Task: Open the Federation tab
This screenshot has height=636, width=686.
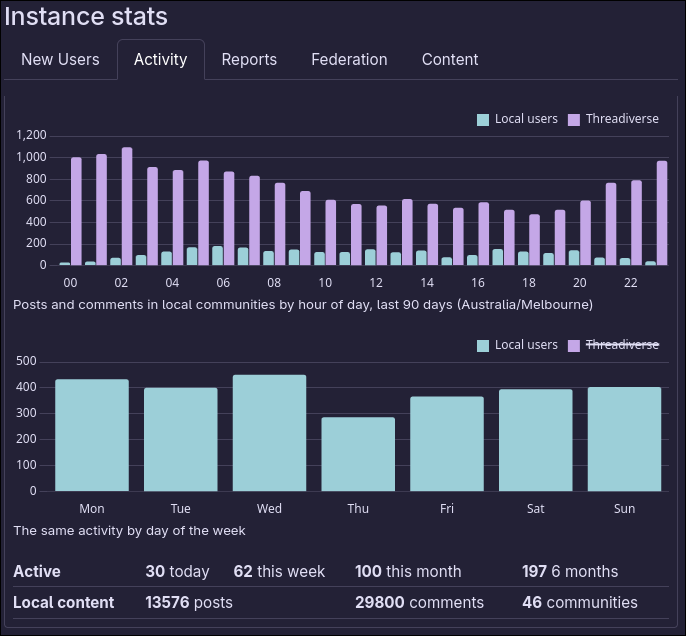Action: click(349, 59)
